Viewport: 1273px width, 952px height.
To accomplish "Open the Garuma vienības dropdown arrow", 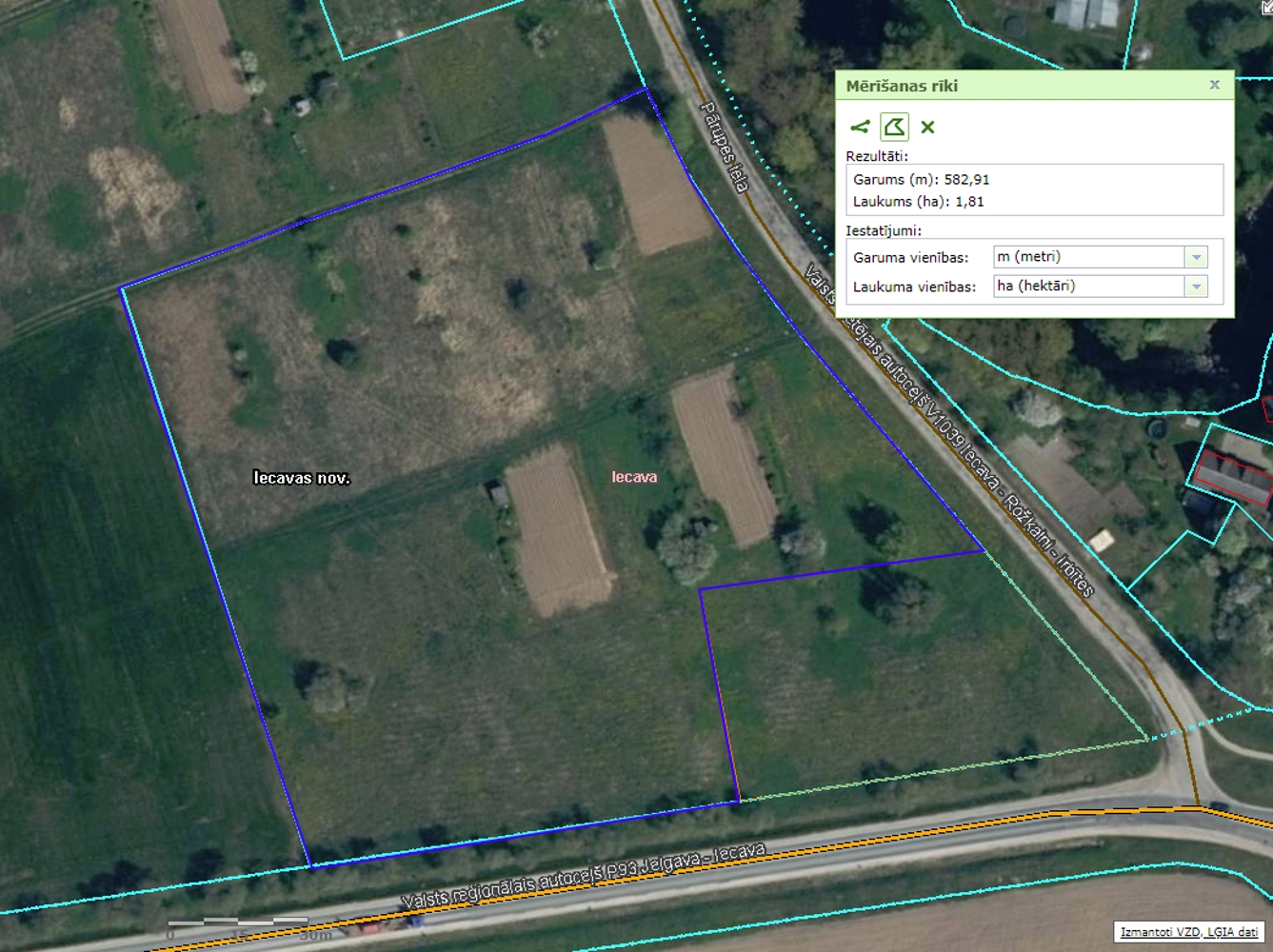I will [1196, 257].
